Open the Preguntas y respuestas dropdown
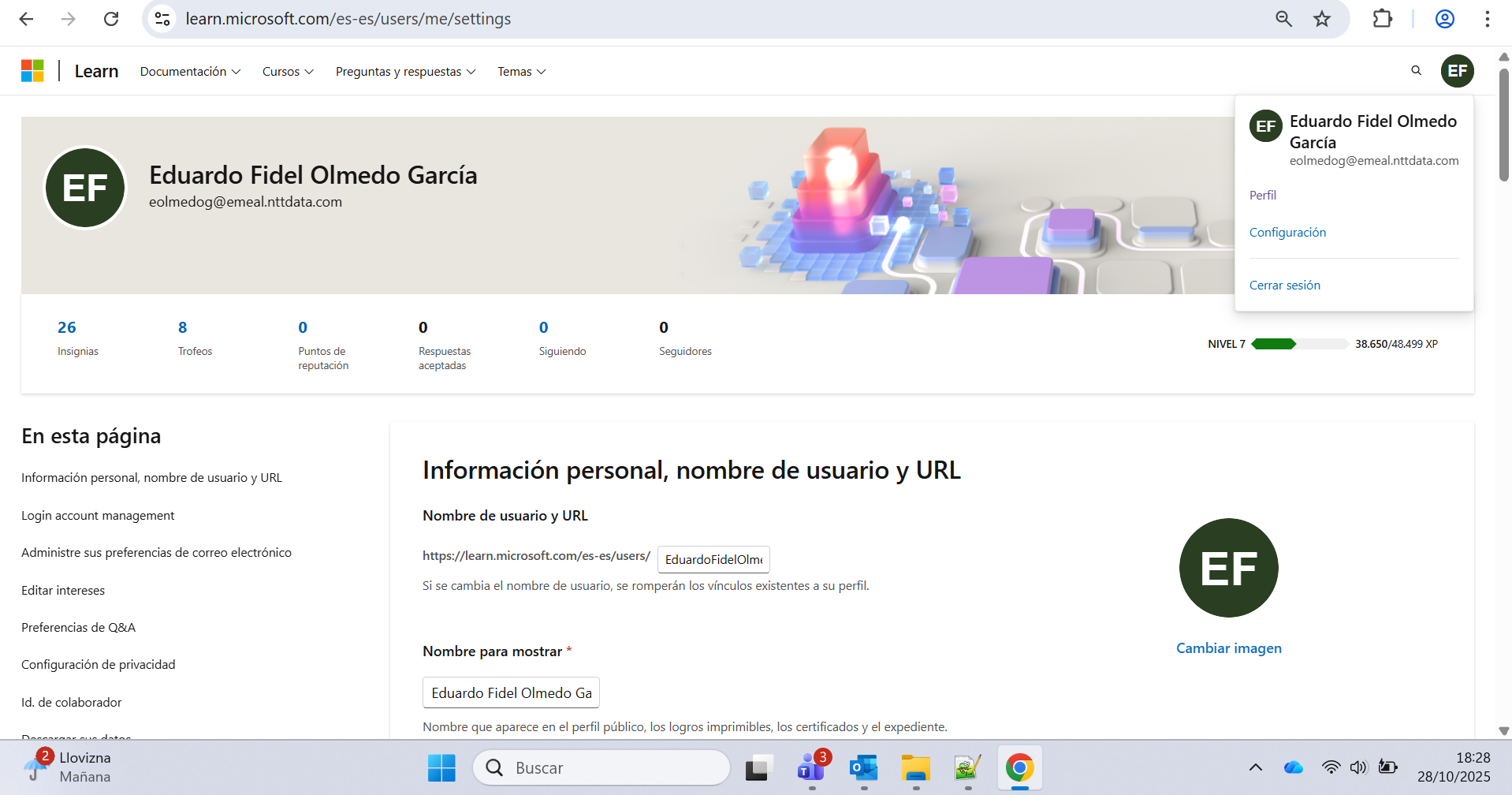 tap(404, 71)
